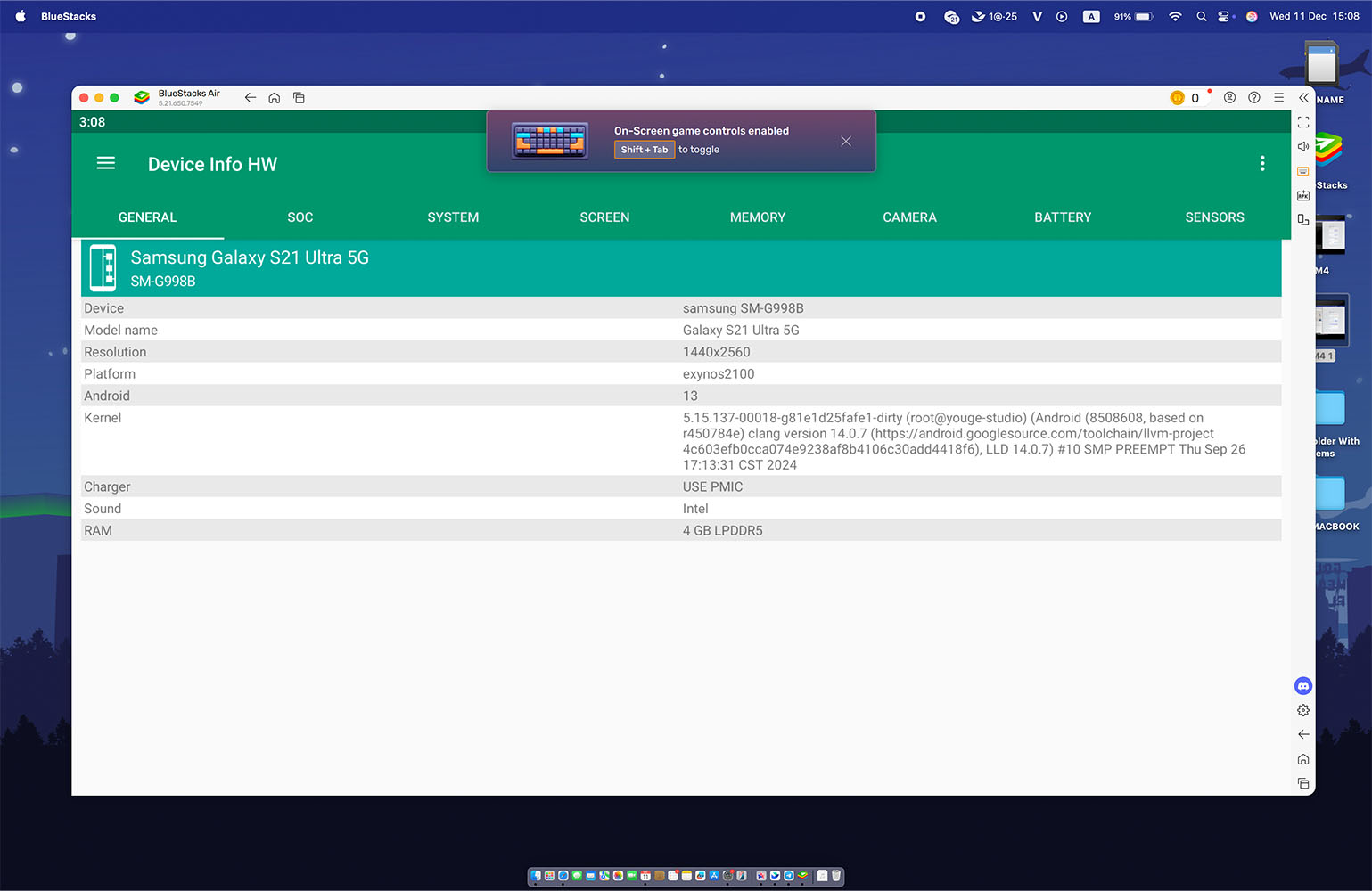This screenshot has height=891, width=1372.
Task: Collapse the side toolbar with double chevron
Action: (1303, 98)
